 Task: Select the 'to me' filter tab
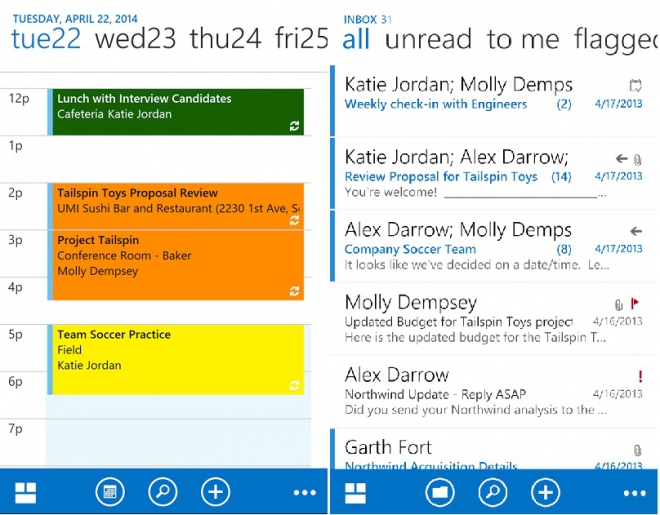click(523, 40)
